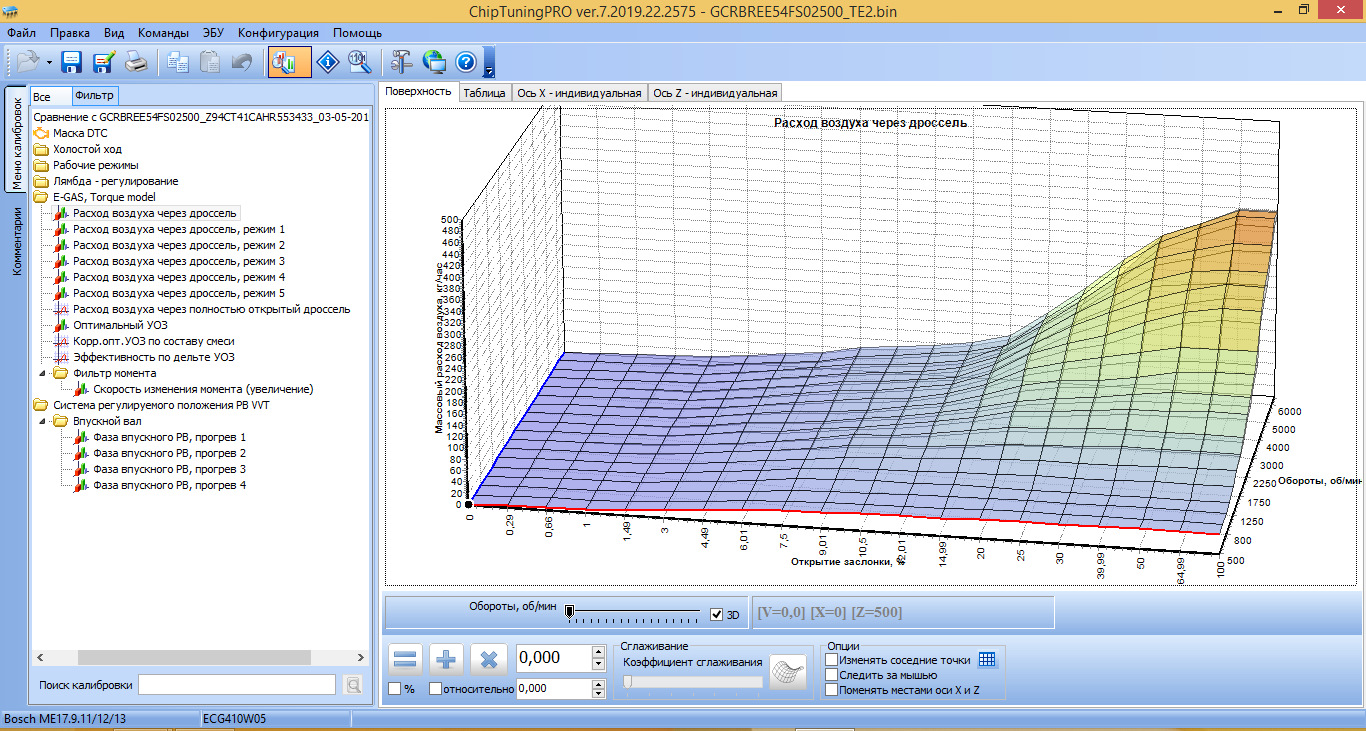
Task: Switch to the 'Таблица' tab
Action: (484, 93)
